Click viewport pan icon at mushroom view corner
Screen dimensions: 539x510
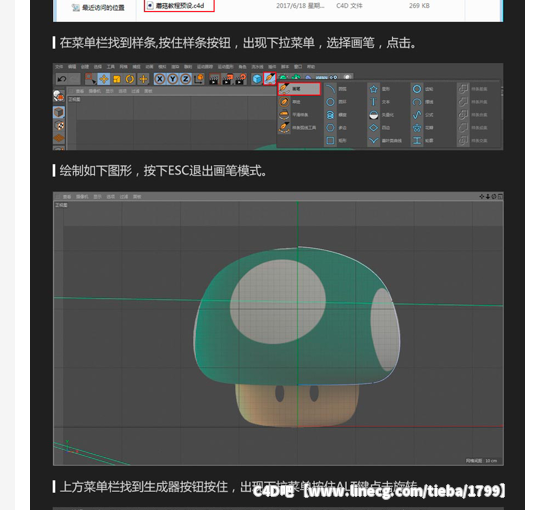tap(482, 196)
